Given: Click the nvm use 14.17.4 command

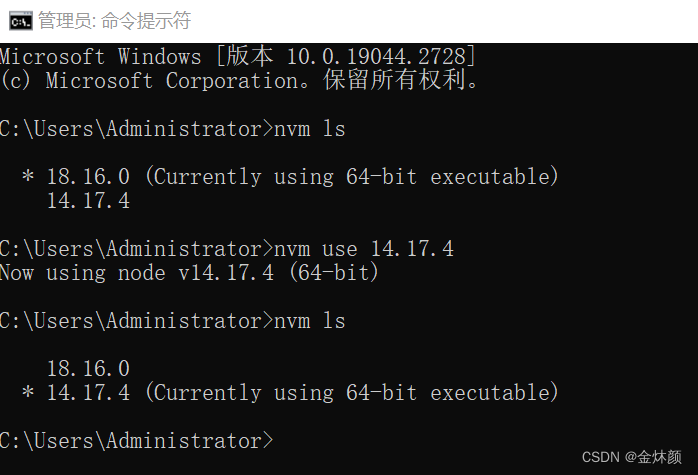Looking at the screenshot, I should click(364, 249).
